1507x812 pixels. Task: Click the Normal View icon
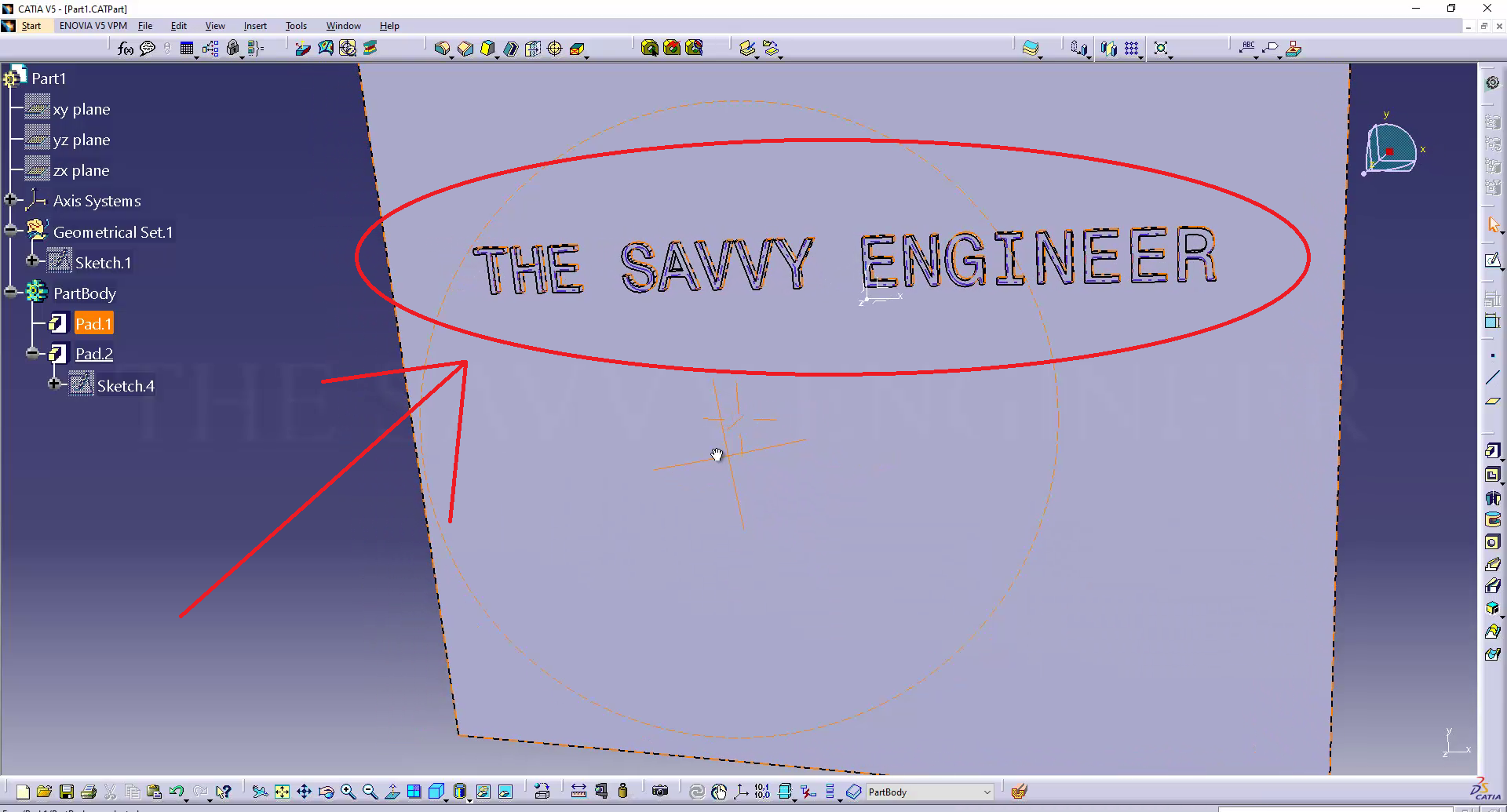(392, 792)
